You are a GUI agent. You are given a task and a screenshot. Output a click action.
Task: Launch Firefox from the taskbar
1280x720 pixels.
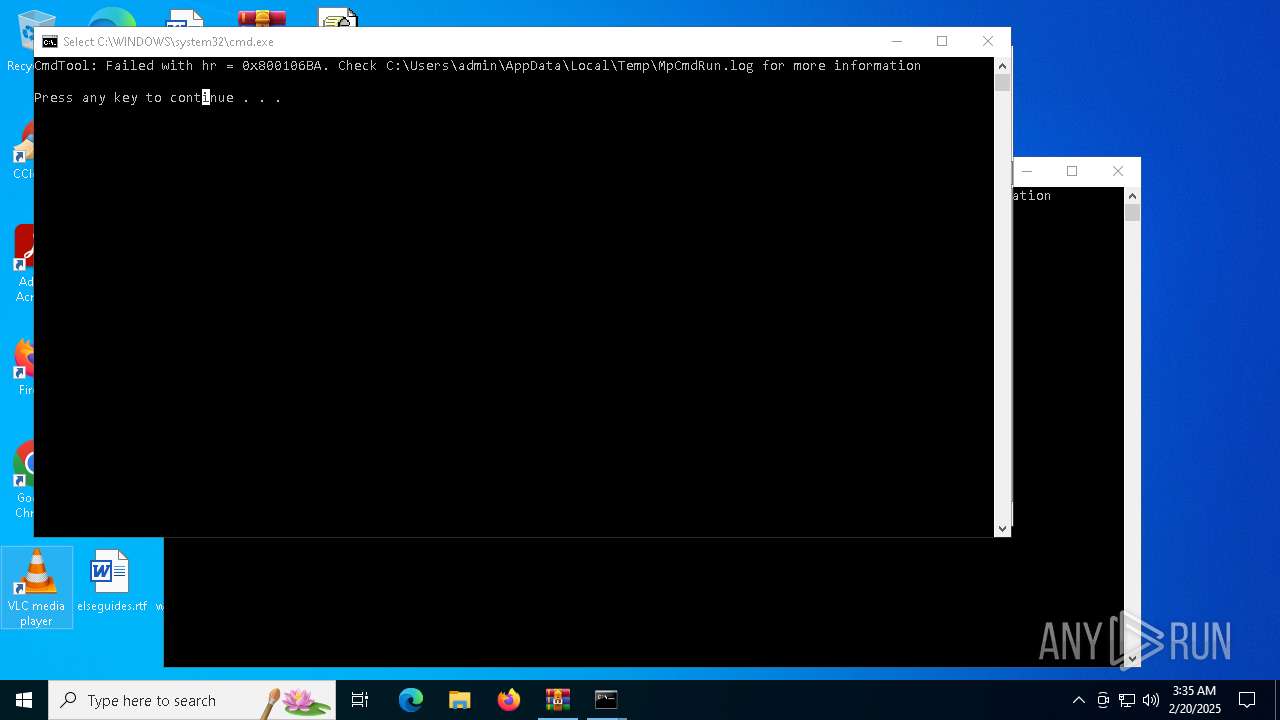pyautogui.click(x=509, y=700)
